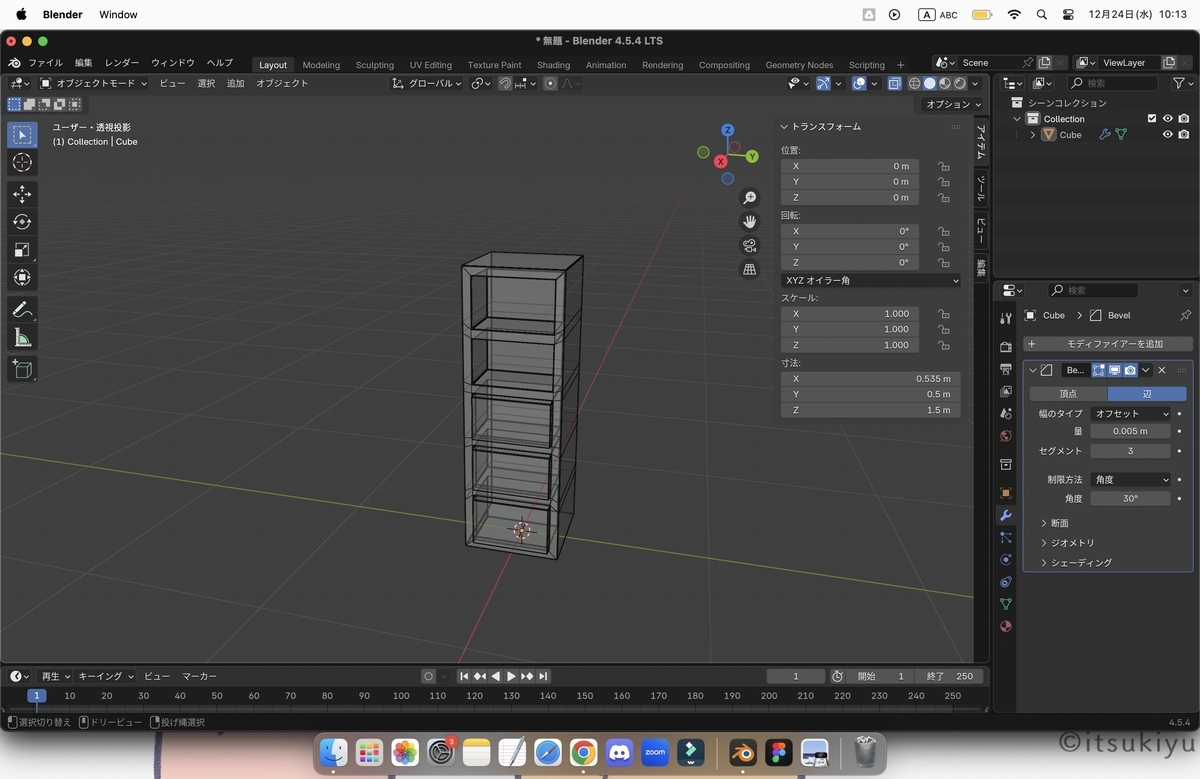Choose the Annotate pencil tool
The width and height of the screenshot is (1200, 779).
pos(22,310)
